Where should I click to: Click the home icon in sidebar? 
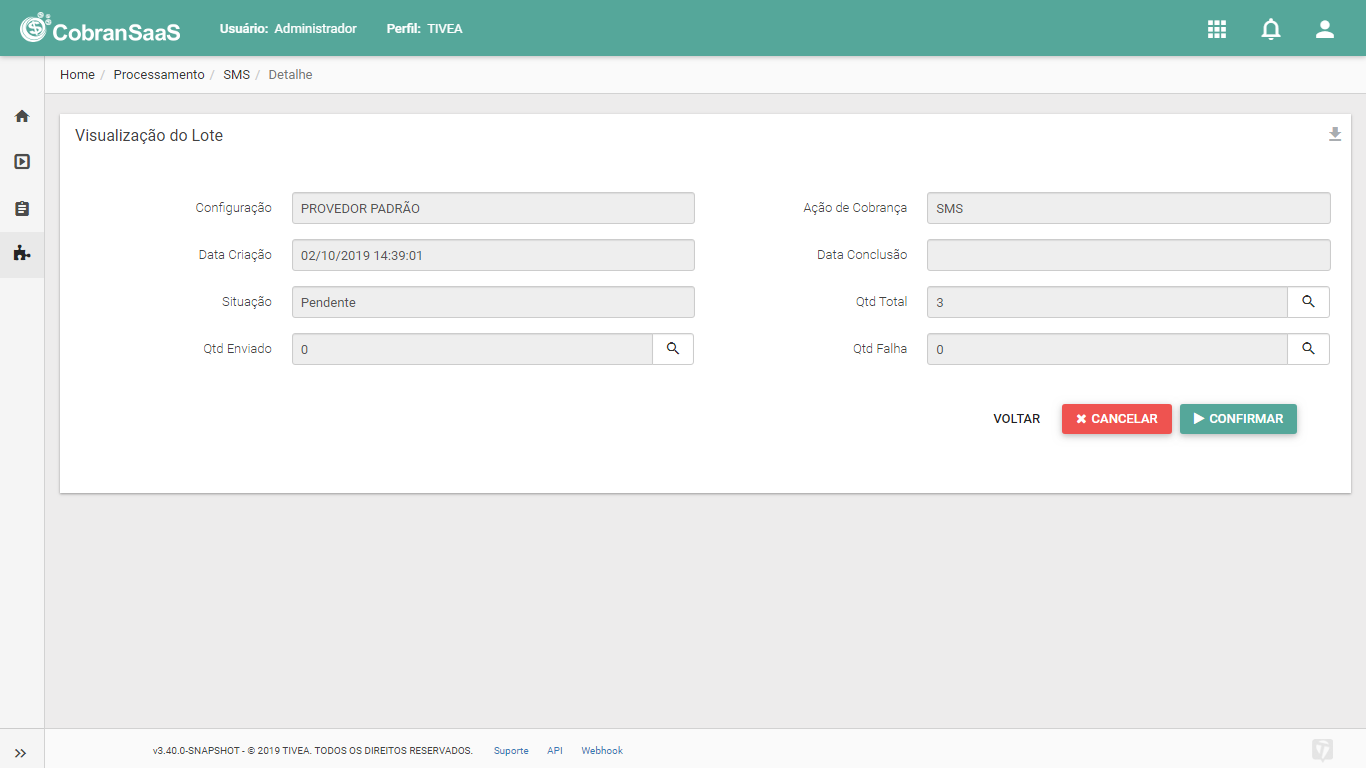coord(22,116)
